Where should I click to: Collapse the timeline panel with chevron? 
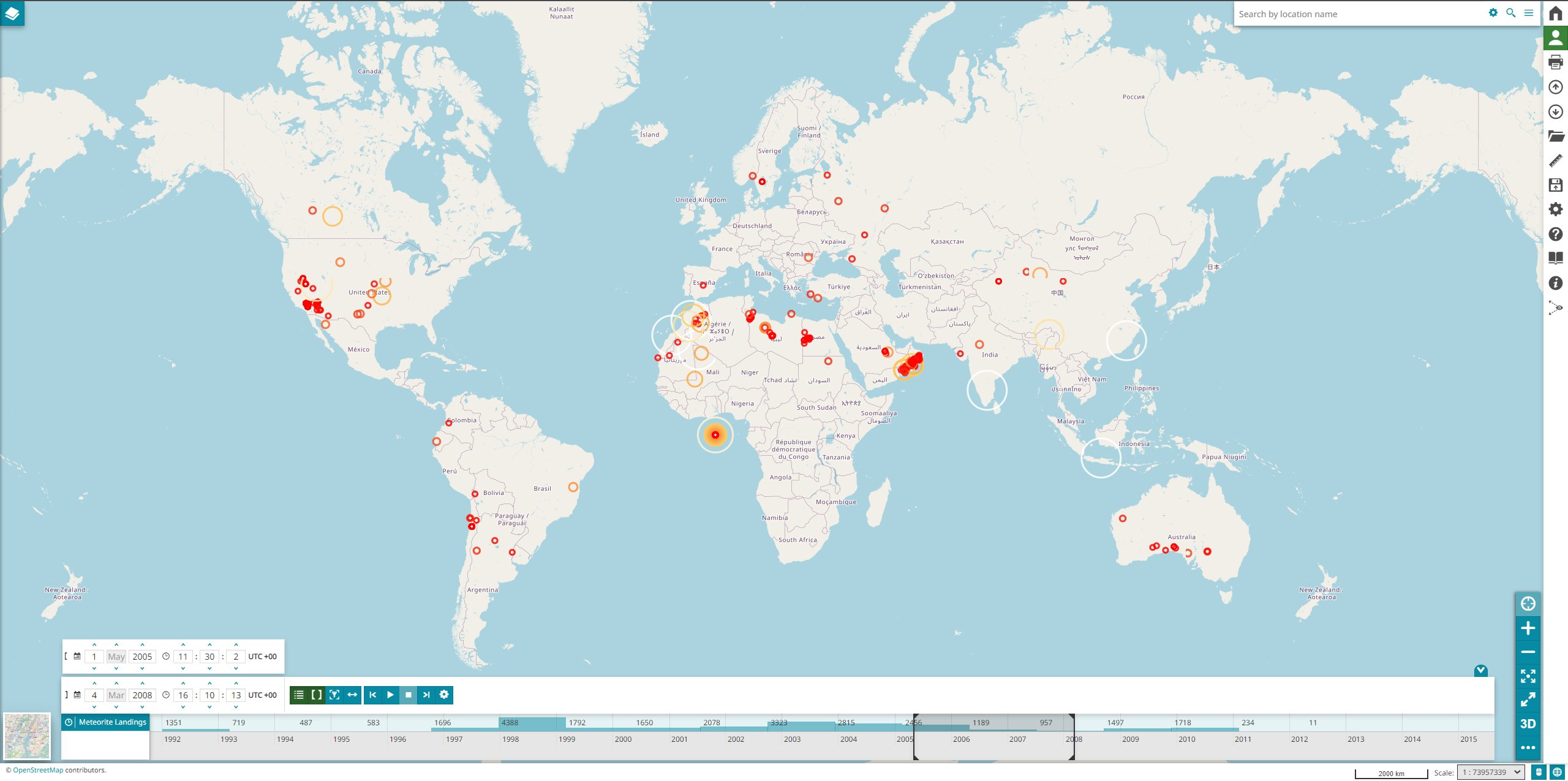point(1480,670)
